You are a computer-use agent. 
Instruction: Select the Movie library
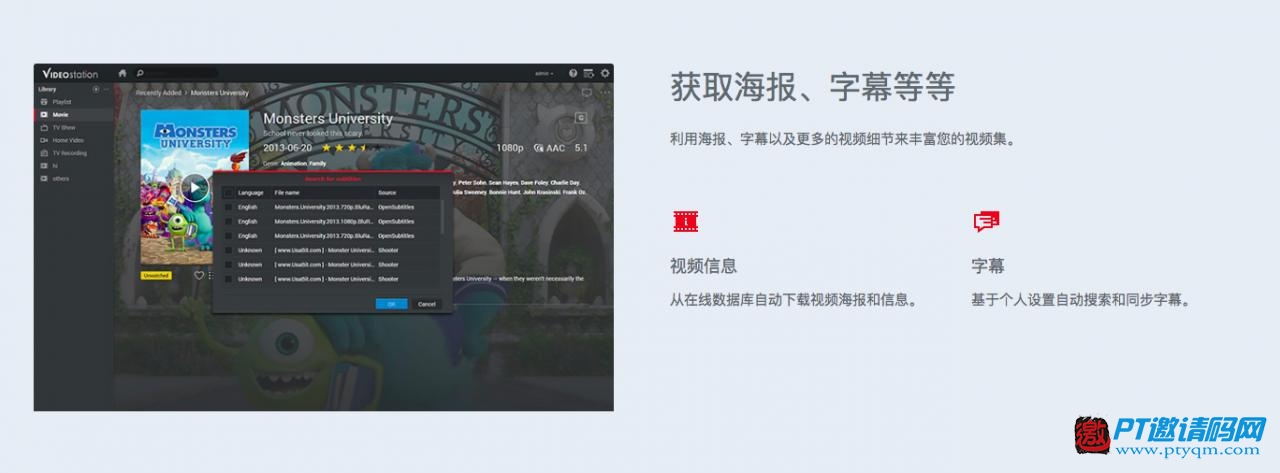point(74,115)
